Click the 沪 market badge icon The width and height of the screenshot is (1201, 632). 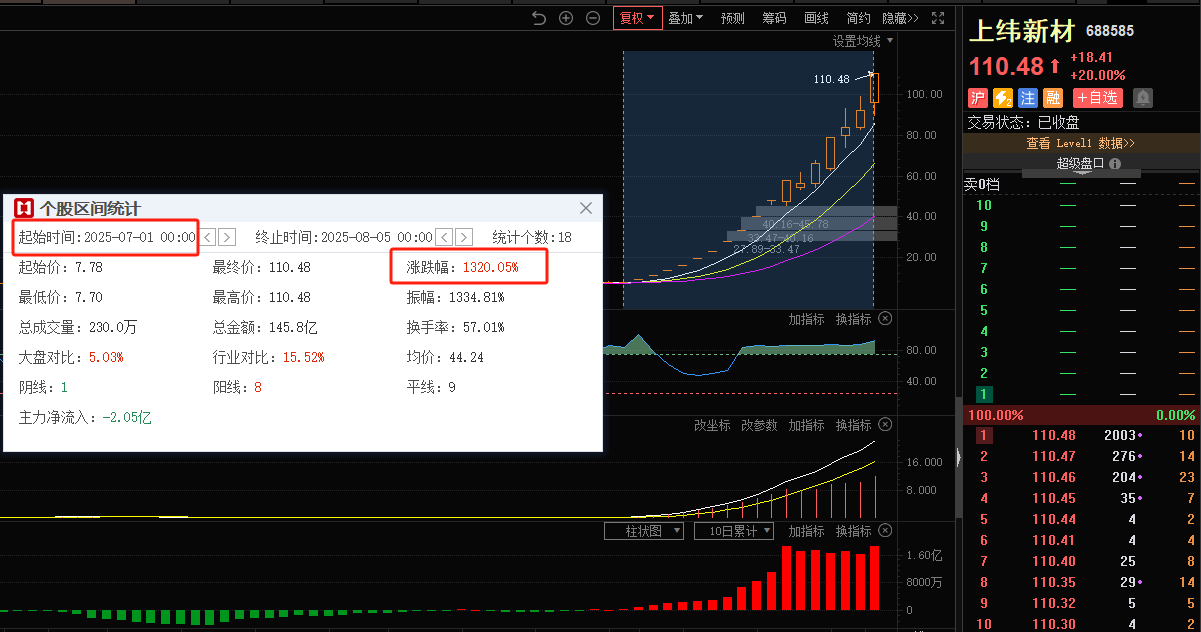[x=978, y=98]
